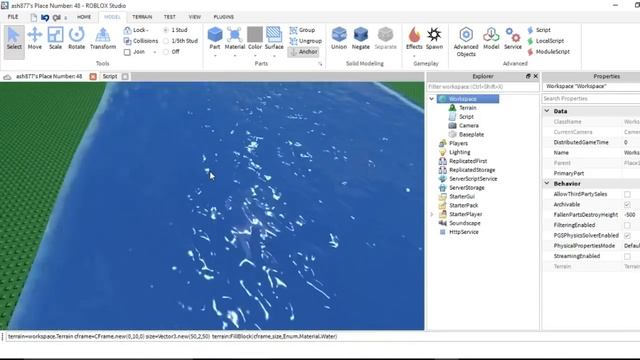This screenshot has width=640, height=360.
Task: Click the Service icon
Action: click(x=513, y=39)
